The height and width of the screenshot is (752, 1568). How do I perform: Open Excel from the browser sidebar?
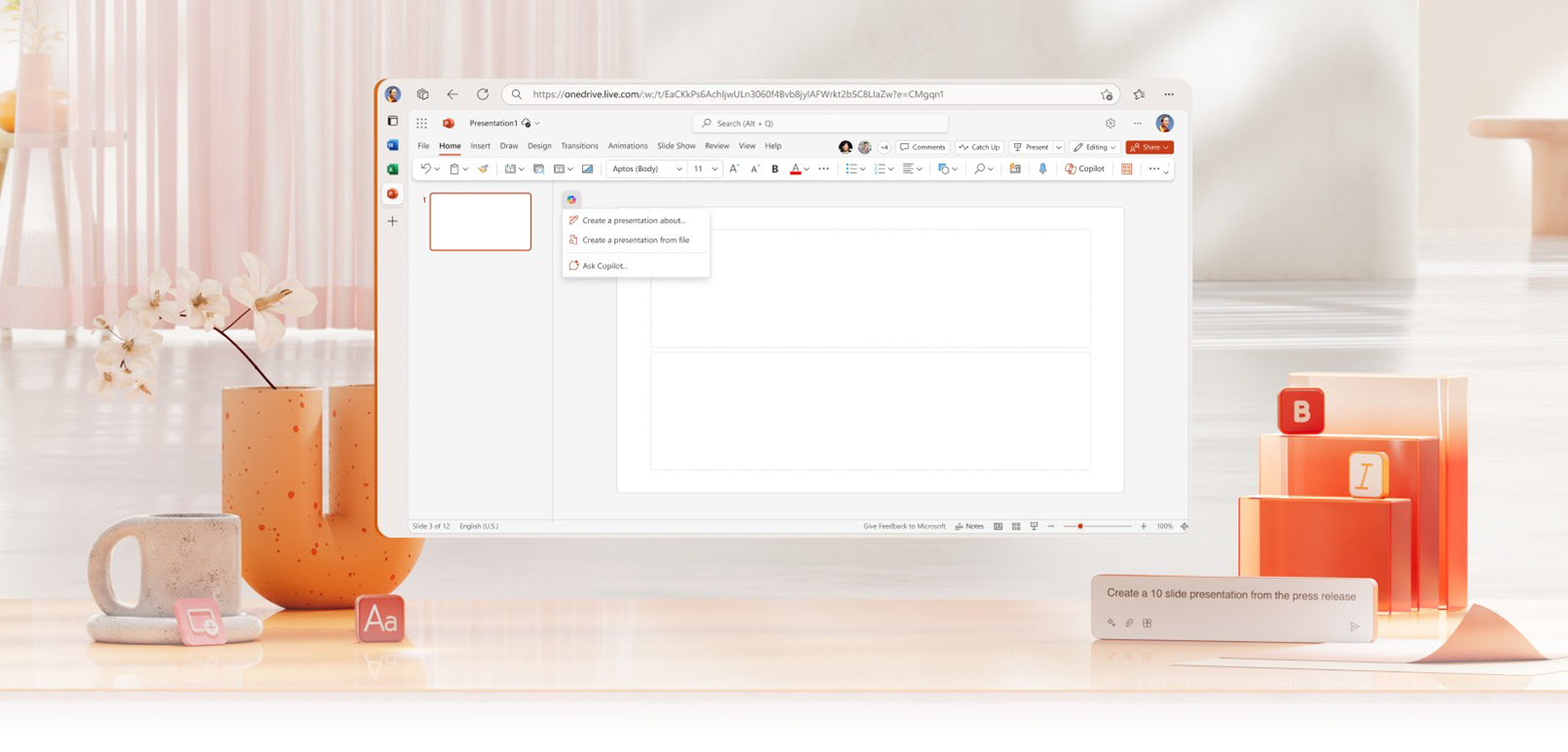tap(392, 169)
